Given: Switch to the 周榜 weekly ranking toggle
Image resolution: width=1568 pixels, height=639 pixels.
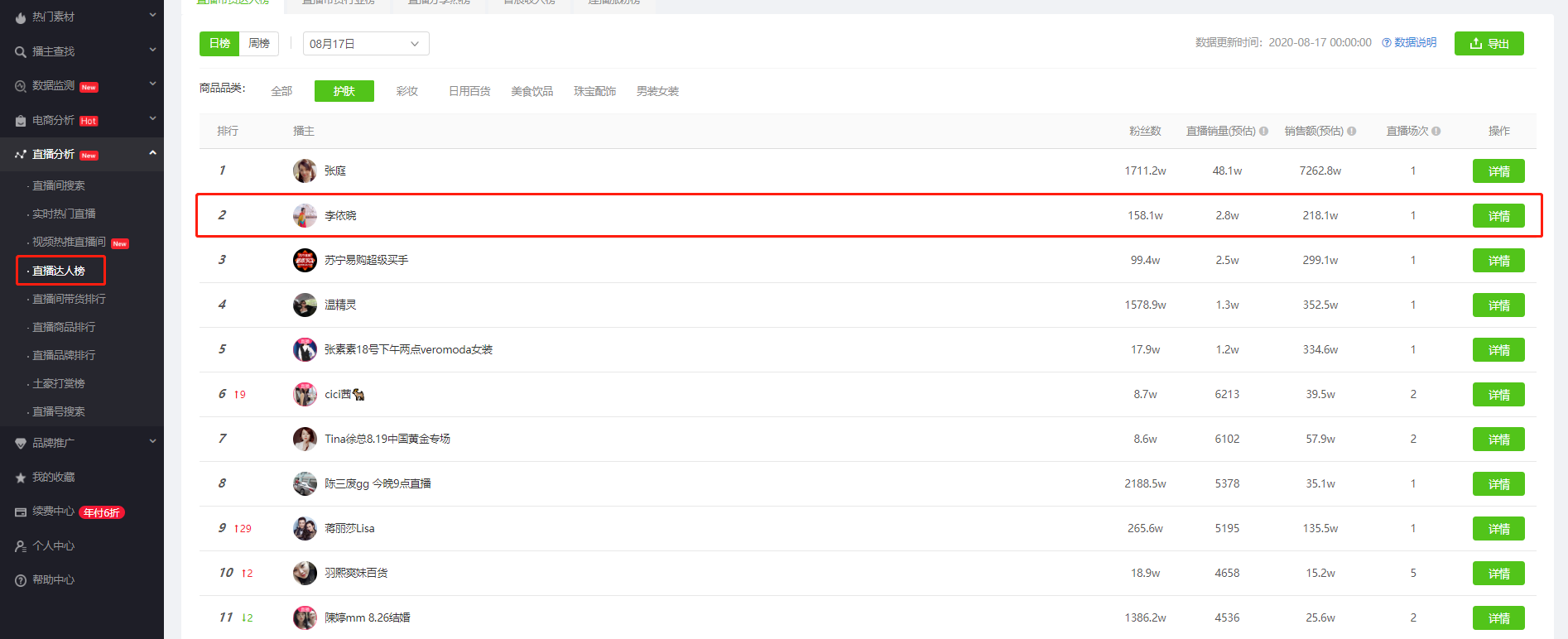Looking at the screenshot, I should click(259, 44).
